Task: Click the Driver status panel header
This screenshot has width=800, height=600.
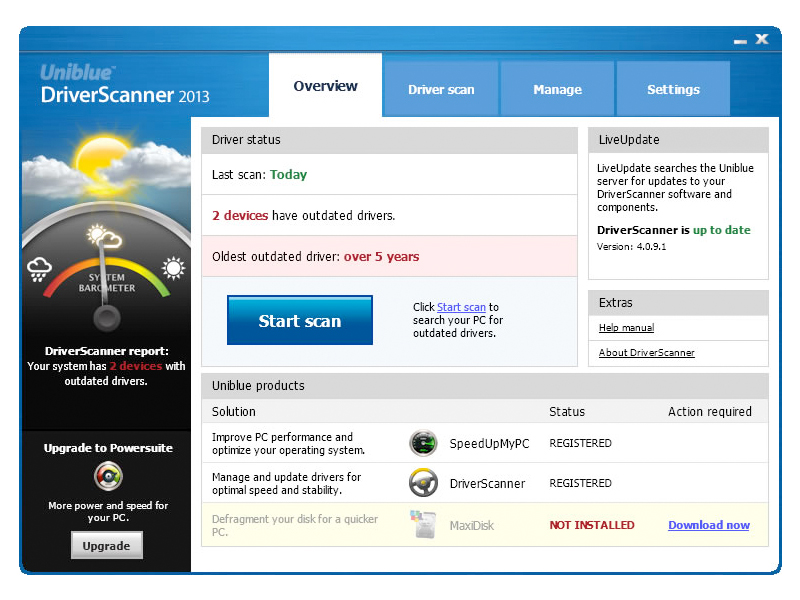Action: pyautogui.click(x=389, y=140)
